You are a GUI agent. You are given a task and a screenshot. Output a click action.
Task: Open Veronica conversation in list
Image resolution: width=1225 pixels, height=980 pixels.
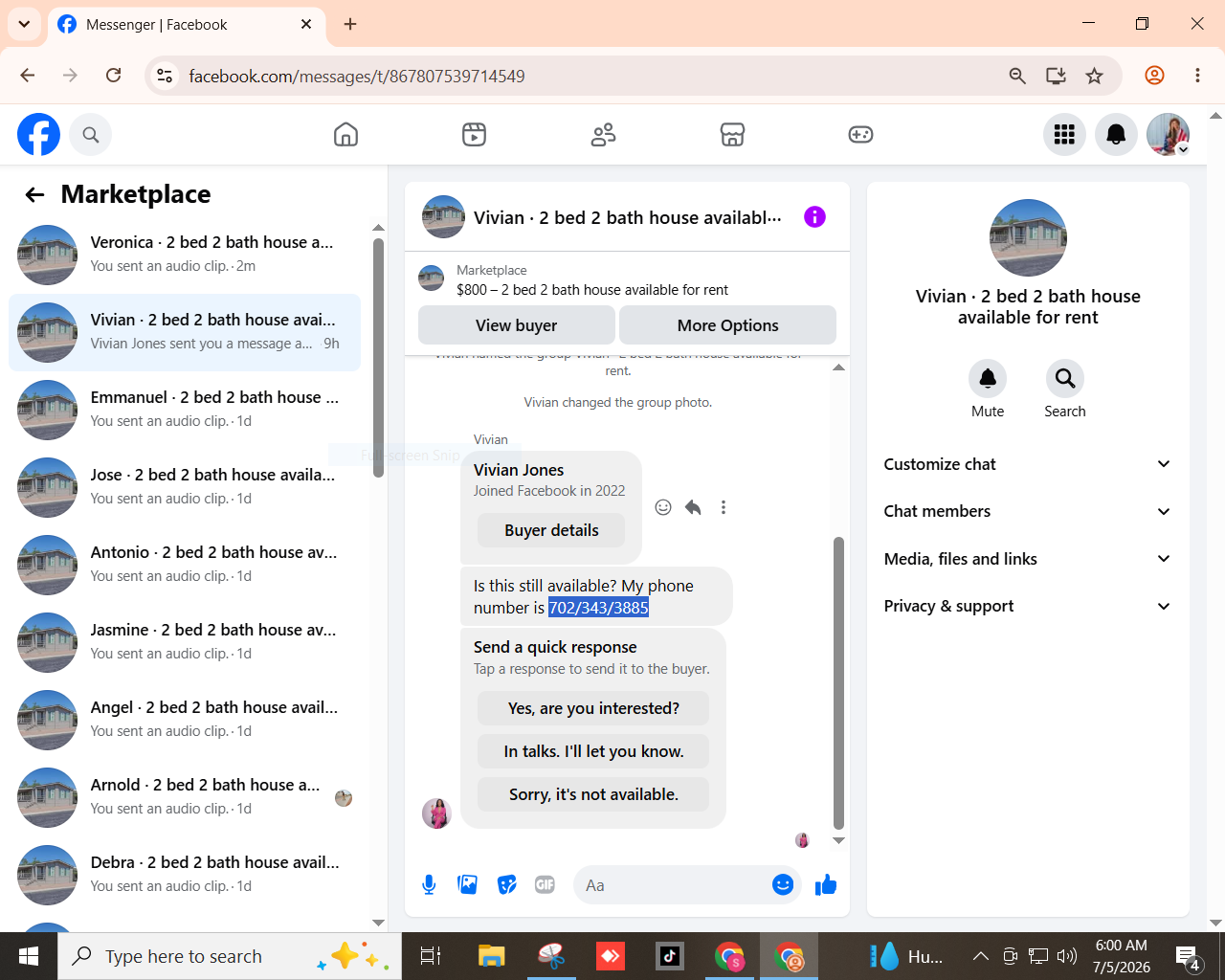[x=185, y=255]
